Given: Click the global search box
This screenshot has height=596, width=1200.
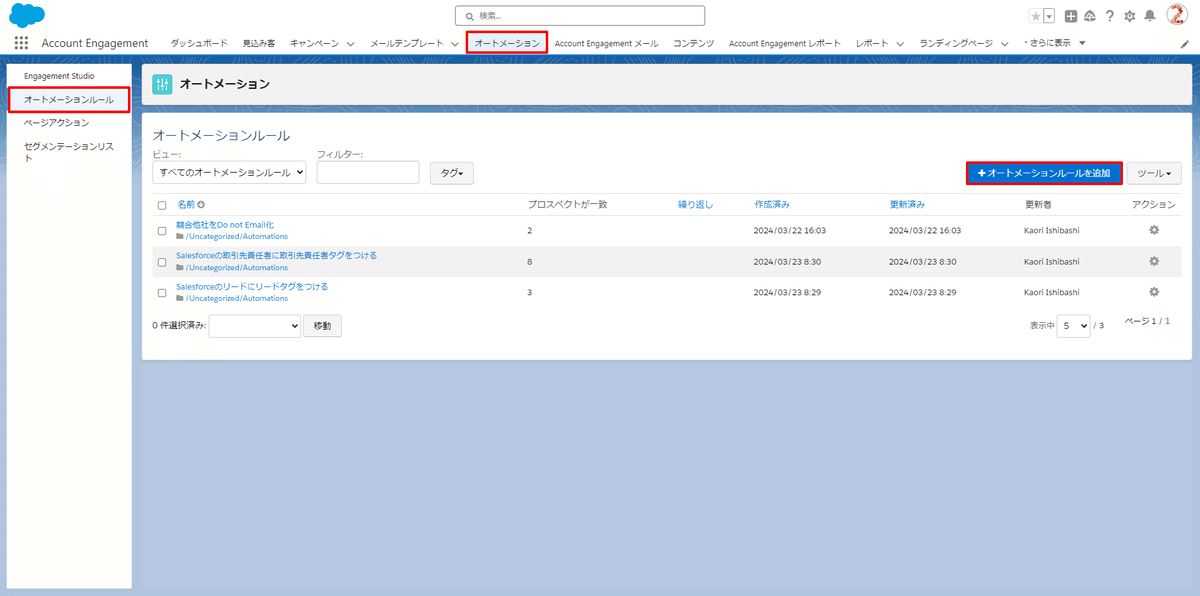Looking at the screenshot, I should 580,16.
